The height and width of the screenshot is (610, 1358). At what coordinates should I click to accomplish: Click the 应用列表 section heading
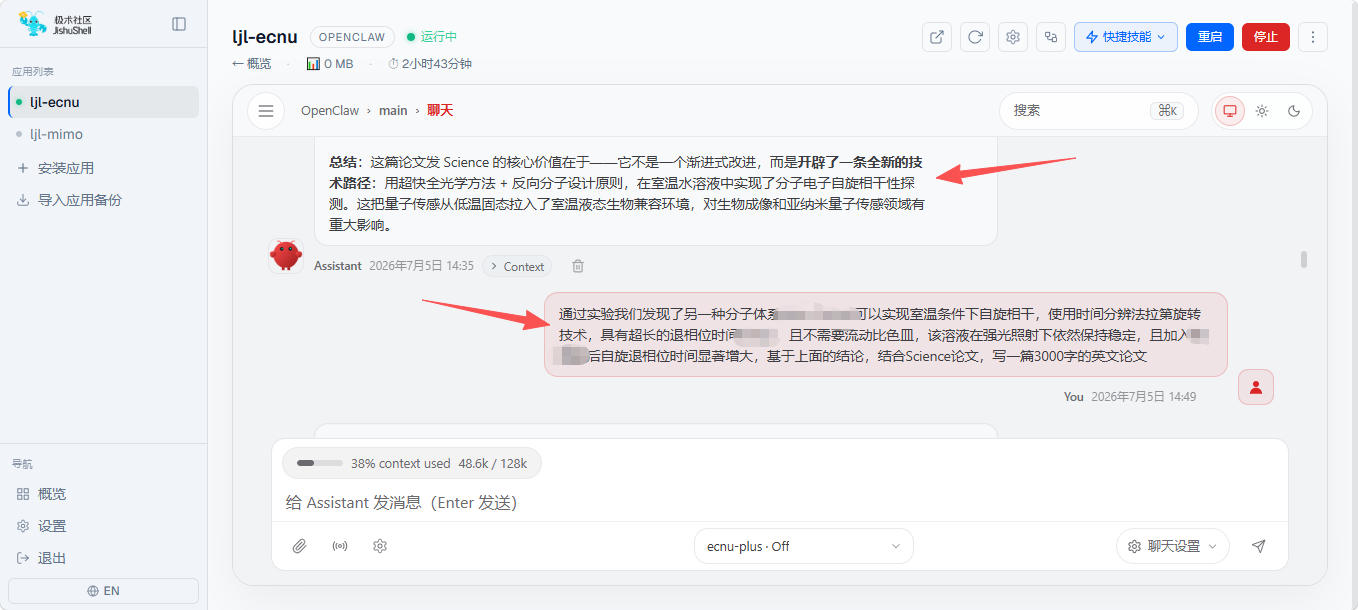click(33, 72)
